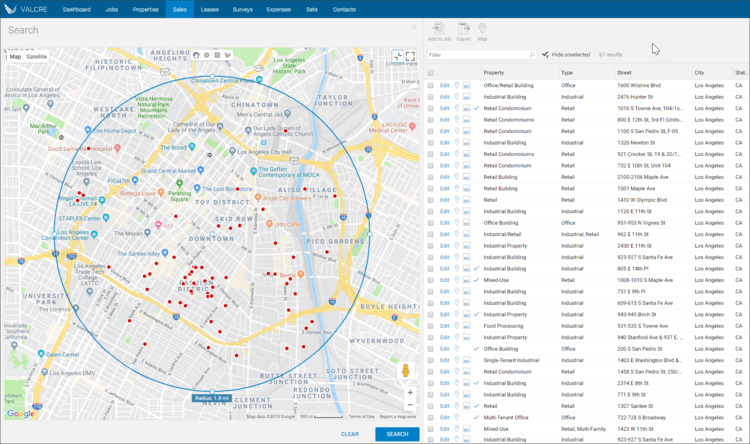Viewport: 750px width, 444px height.
Task: Click the Add to Job icon
Action: [x=439, y=29]
